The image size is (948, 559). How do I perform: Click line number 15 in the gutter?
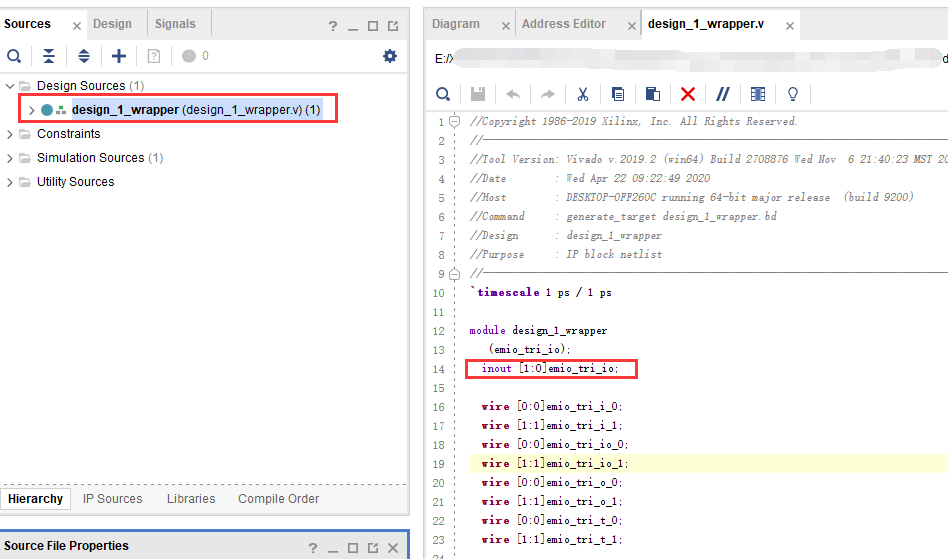point(438,388)
